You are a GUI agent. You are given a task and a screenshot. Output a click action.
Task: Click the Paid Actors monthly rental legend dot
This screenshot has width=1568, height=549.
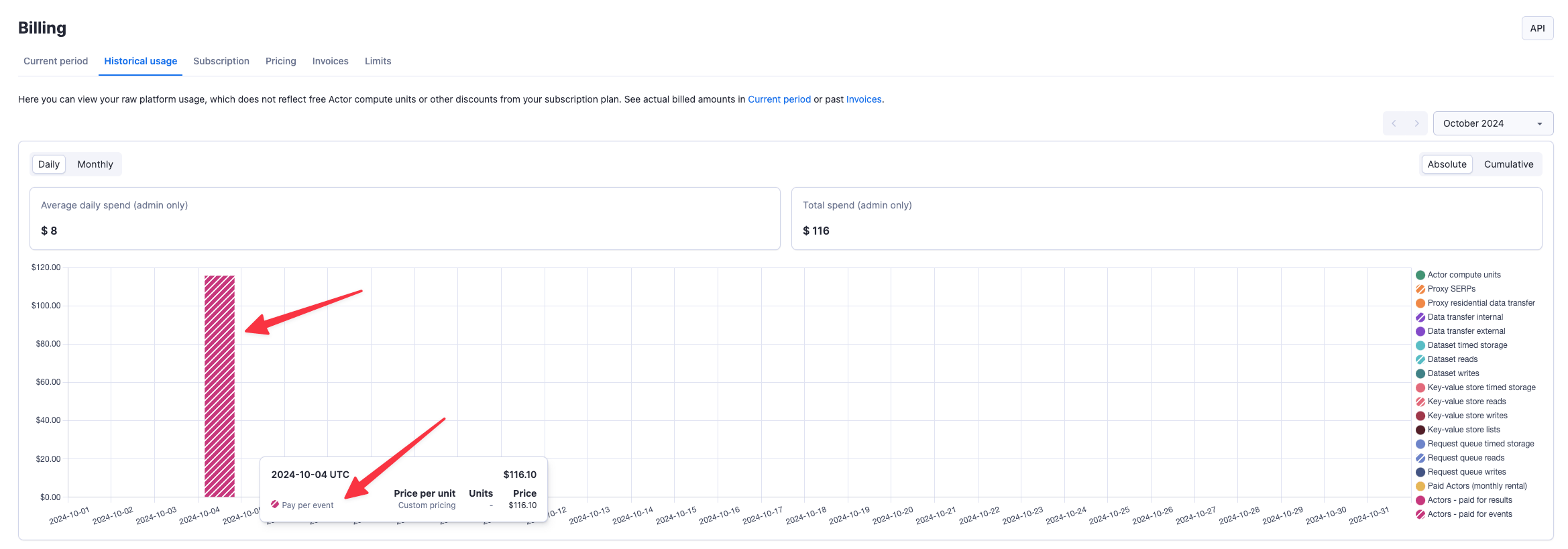coord(1420,486)
